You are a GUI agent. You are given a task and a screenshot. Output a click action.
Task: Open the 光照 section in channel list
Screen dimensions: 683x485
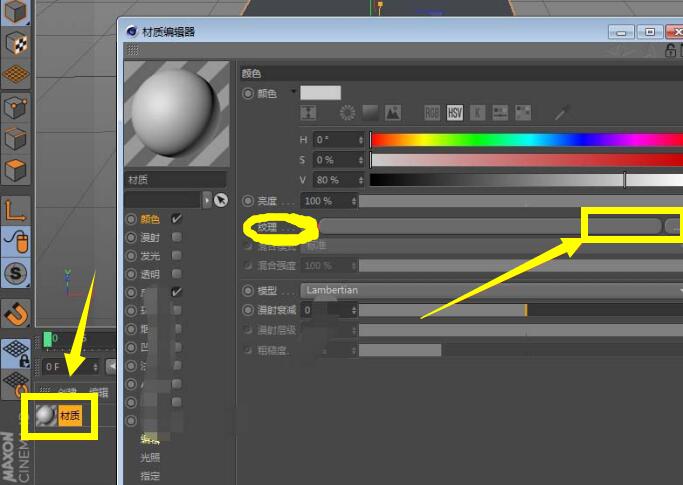tap(150, 457)
